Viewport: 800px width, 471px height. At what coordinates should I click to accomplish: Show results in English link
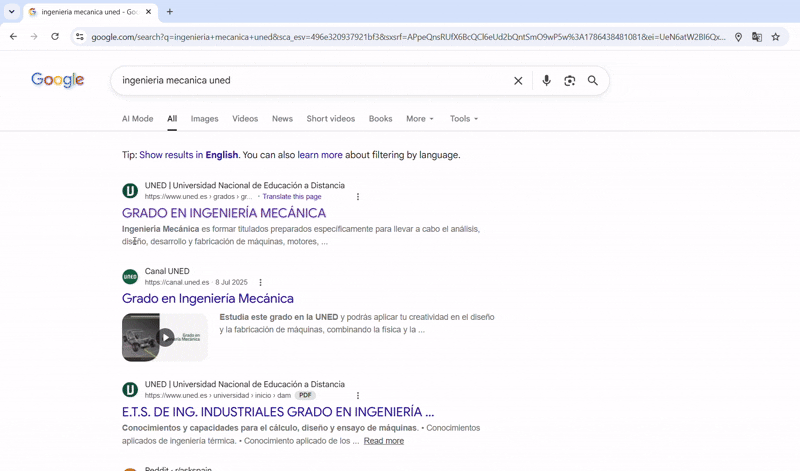click(189, 155)
